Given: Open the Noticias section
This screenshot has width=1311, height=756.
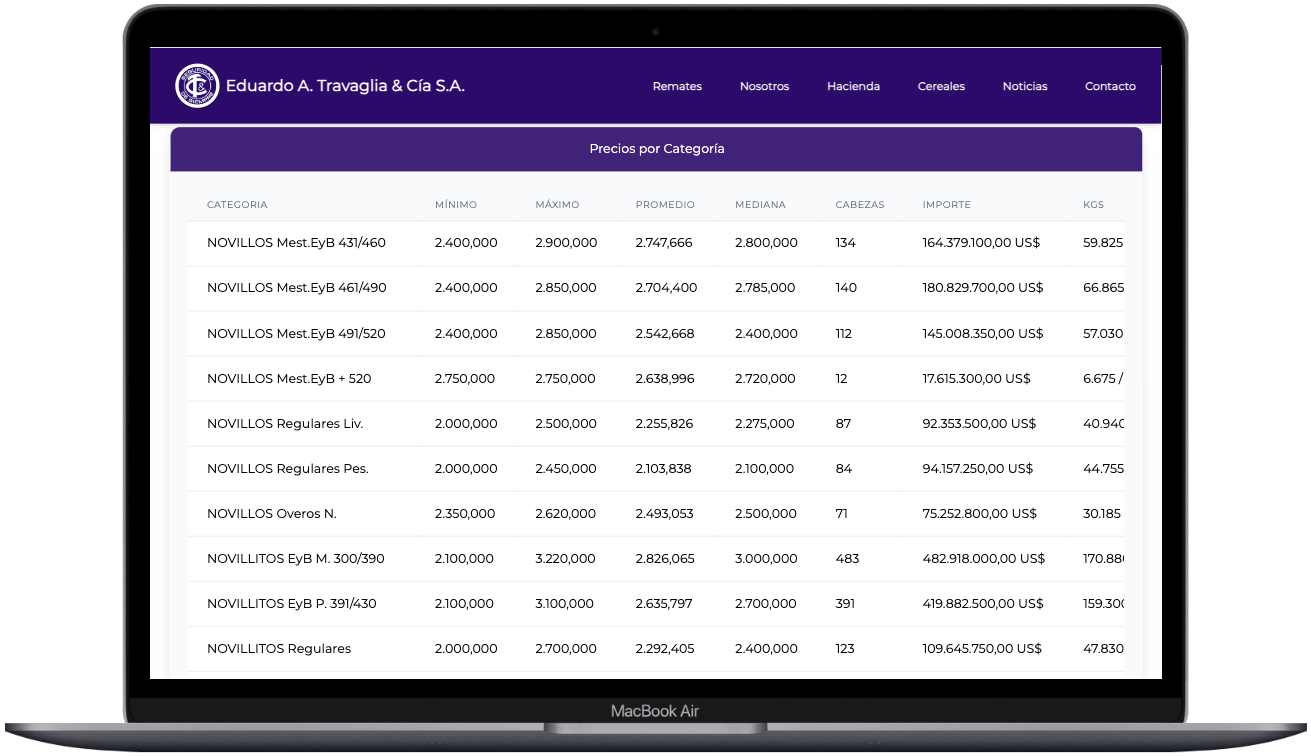Looking at the screenshot, I should tap(1025, 87).
